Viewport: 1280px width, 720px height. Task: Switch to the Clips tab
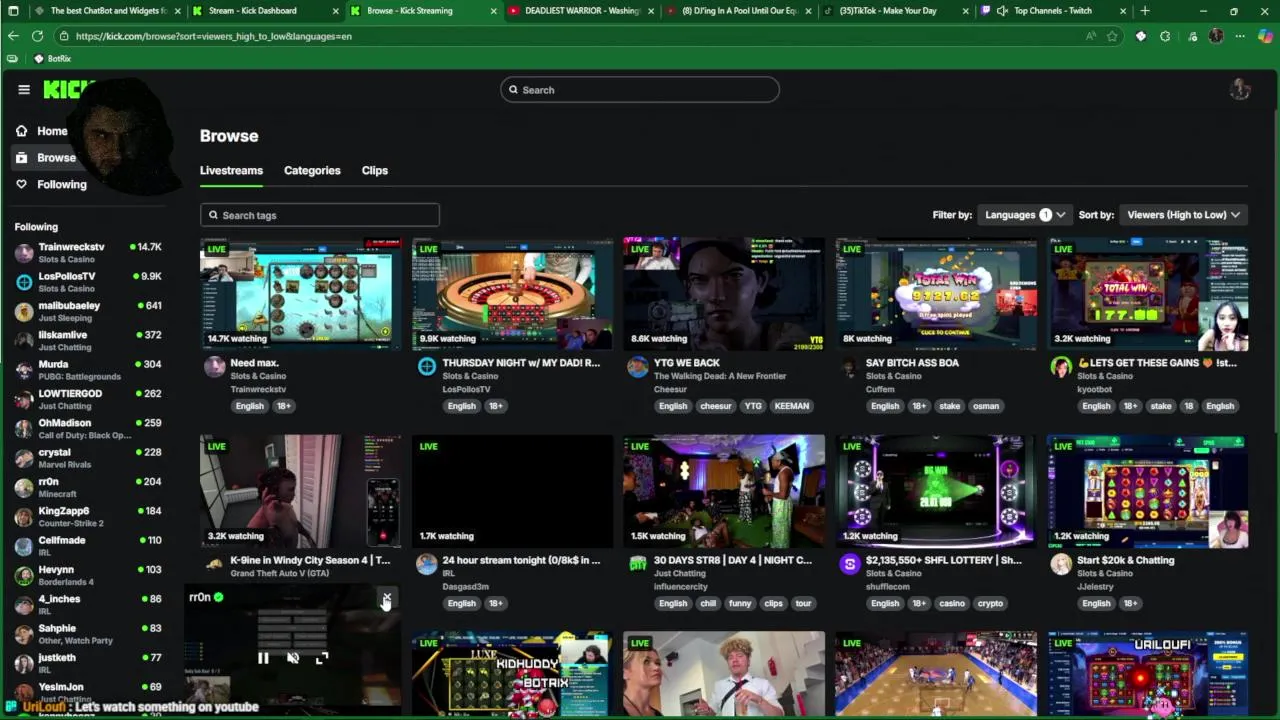point(375,170)
